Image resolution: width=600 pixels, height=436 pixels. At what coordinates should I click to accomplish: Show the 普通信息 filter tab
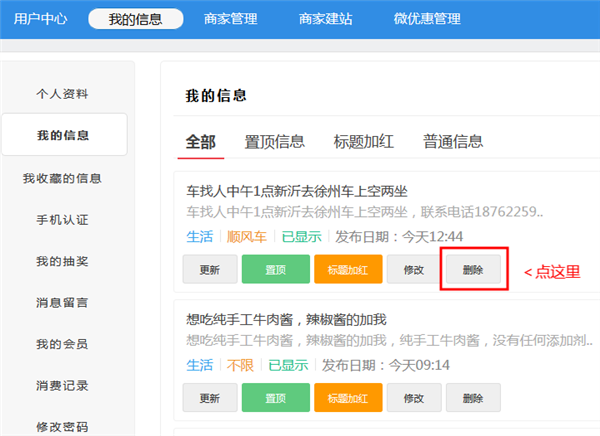pyautogui.click(x=452, y=141)
